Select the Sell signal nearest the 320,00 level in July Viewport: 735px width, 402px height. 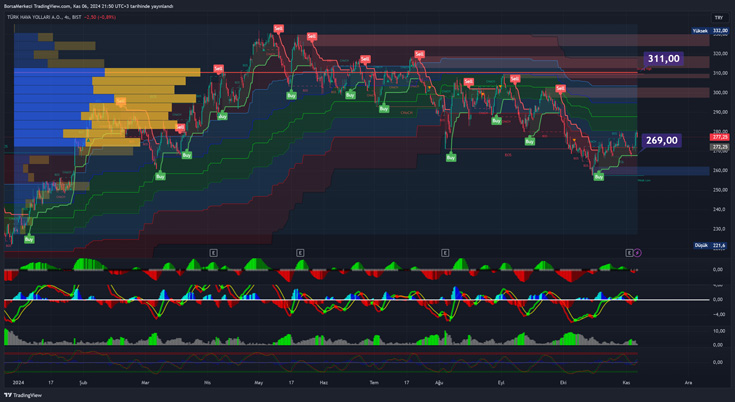pyautogui.click(x=419, y=54)
